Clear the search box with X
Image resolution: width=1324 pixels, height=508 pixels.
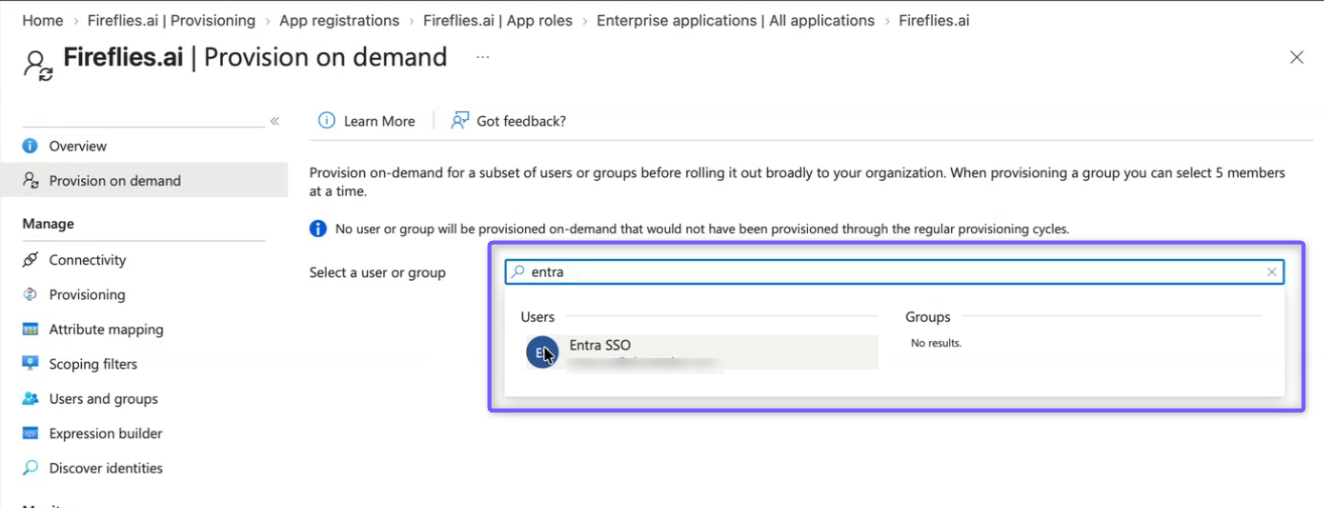(1271, 272)
